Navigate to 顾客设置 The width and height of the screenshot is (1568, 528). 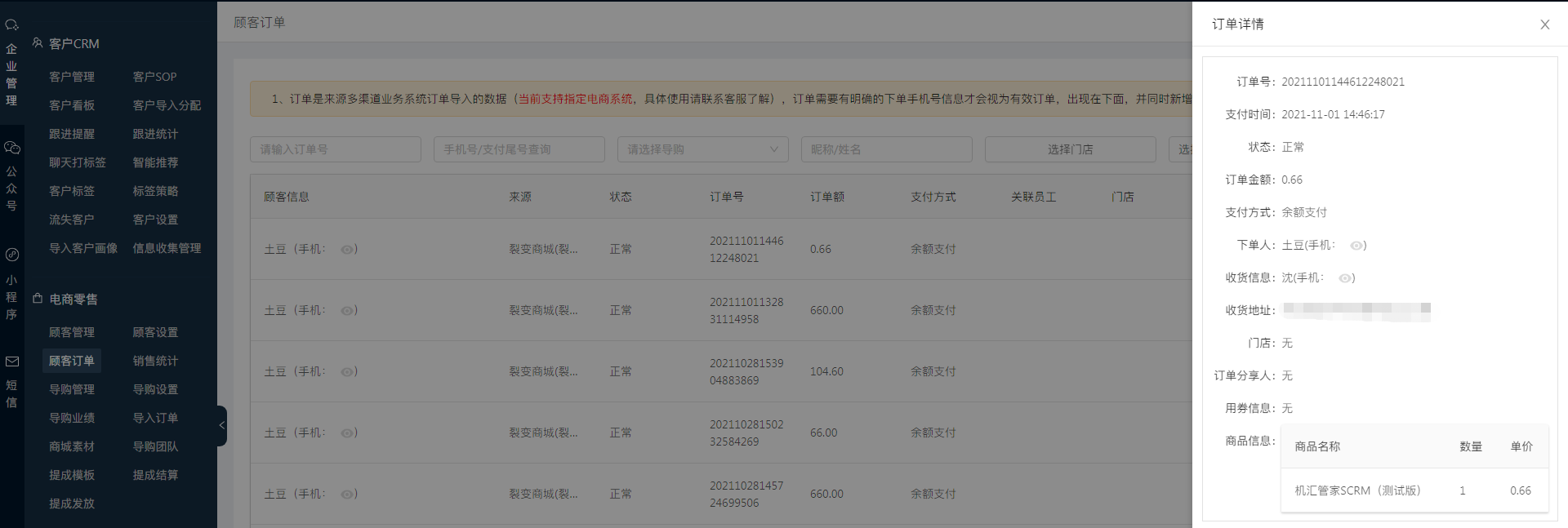tap(155, 332)
